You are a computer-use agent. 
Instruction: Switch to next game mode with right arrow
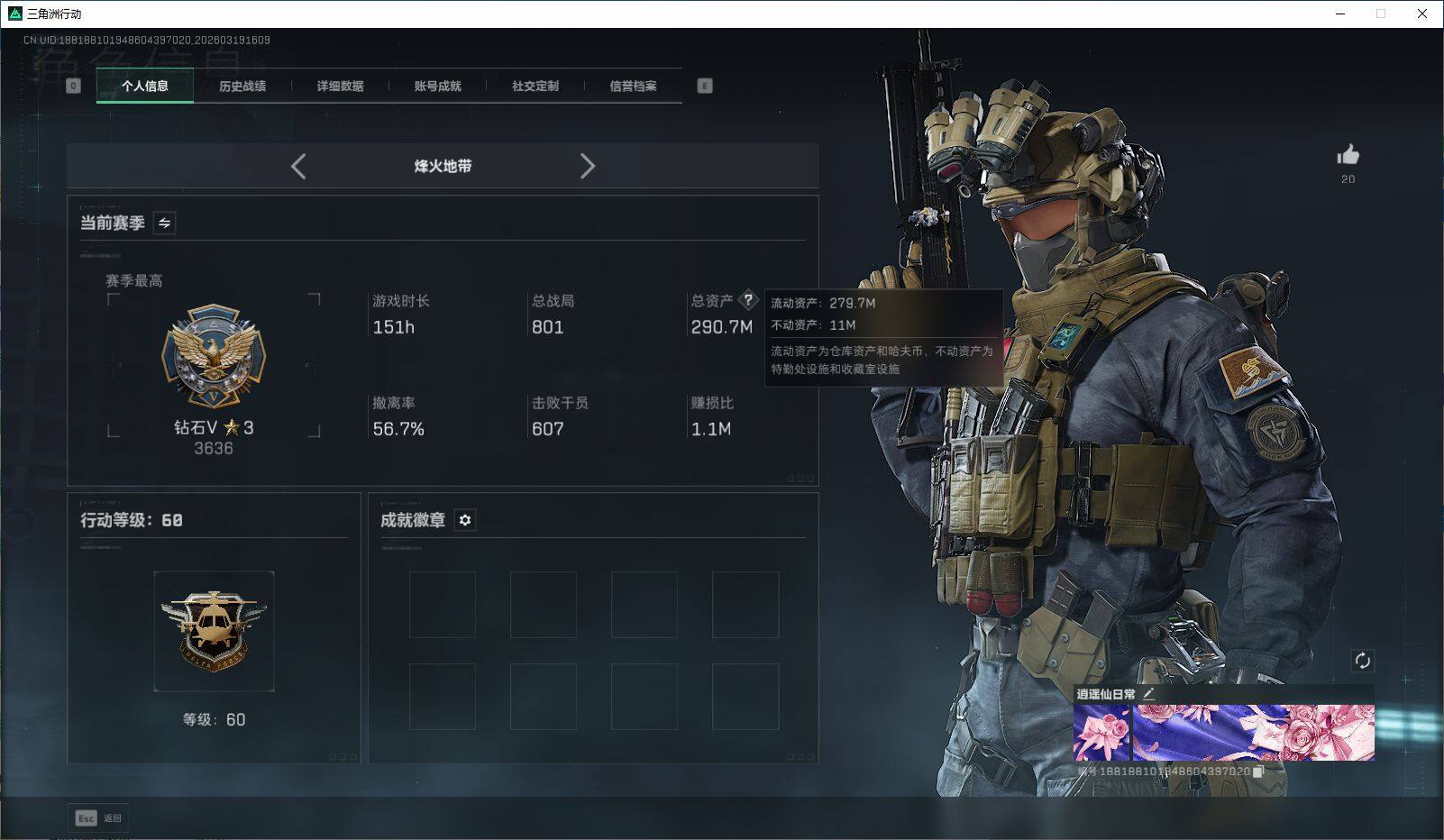(x=588, y=166)
